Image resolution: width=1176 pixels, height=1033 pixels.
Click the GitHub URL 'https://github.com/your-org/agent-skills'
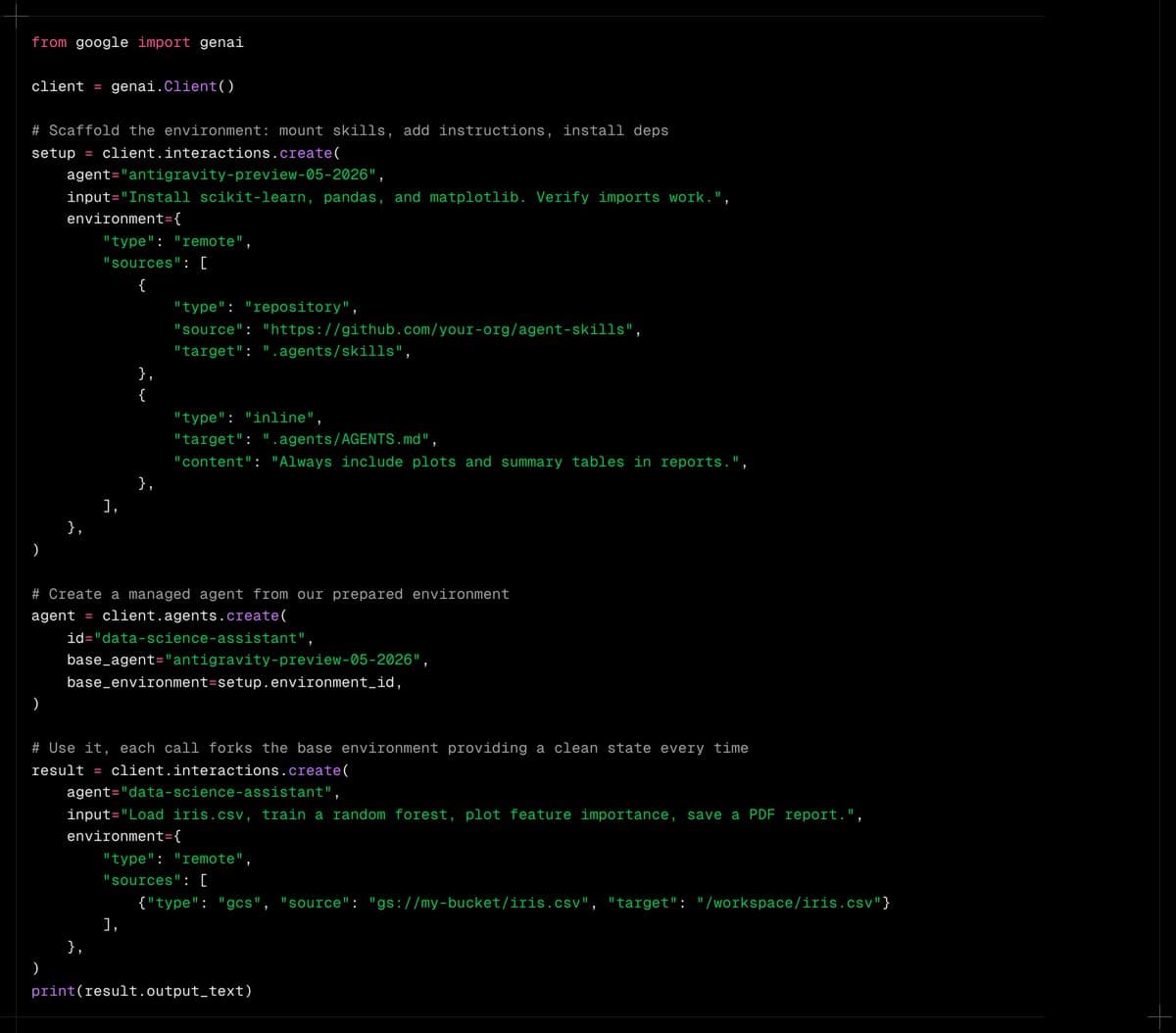tap(448, 329)
